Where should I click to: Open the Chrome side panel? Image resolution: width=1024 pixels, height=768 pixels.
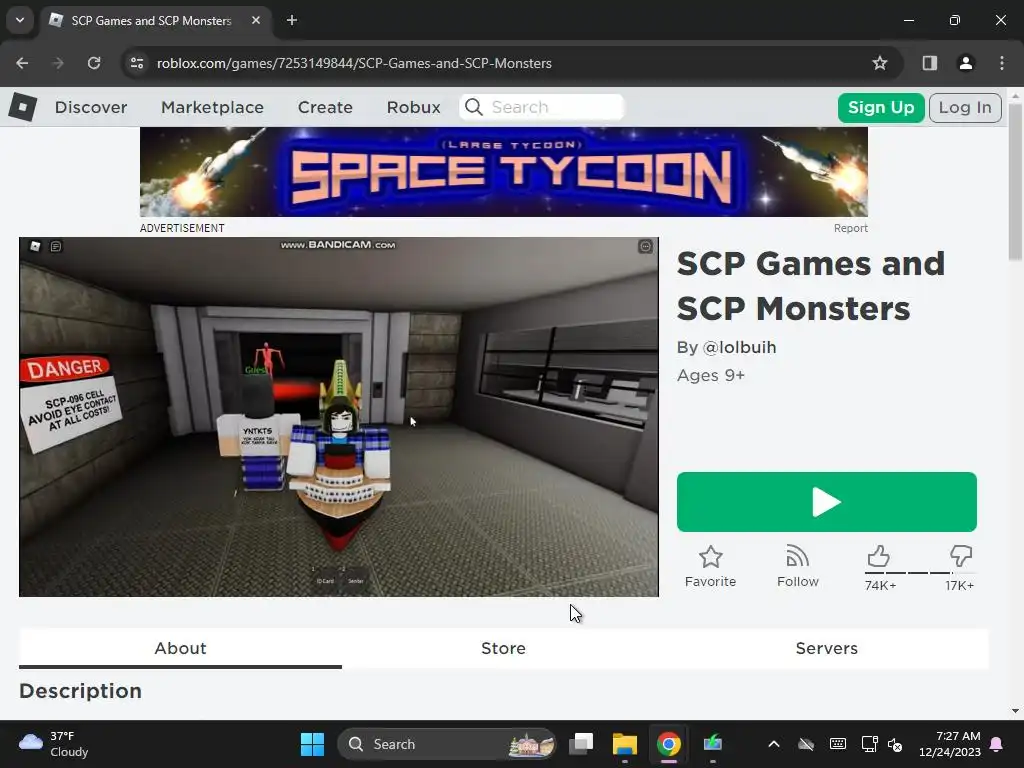click(929, 63)
